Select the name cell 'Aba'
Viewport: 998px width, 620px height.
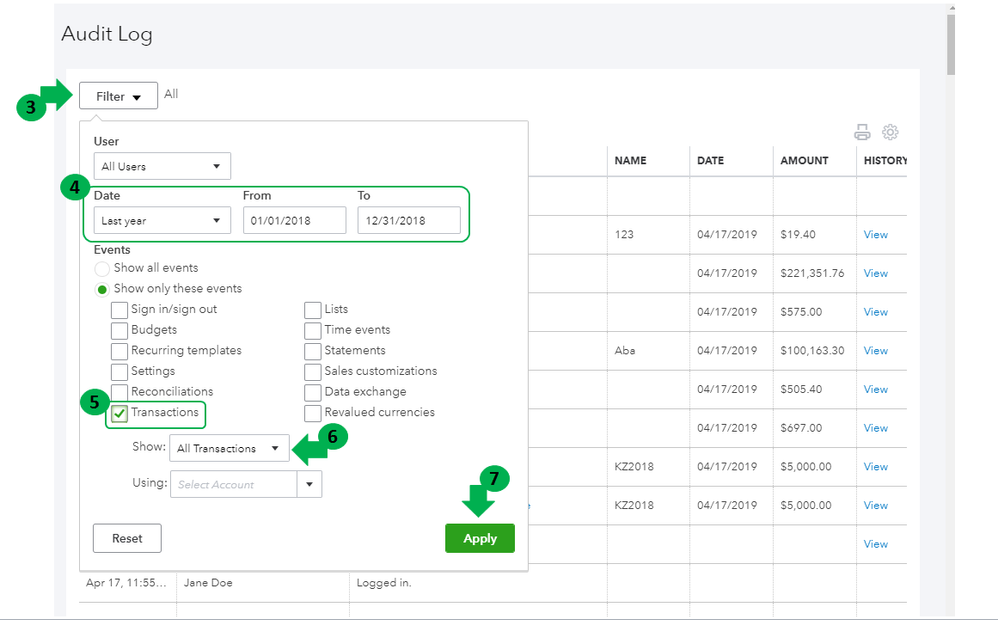(x=625, y=351)
